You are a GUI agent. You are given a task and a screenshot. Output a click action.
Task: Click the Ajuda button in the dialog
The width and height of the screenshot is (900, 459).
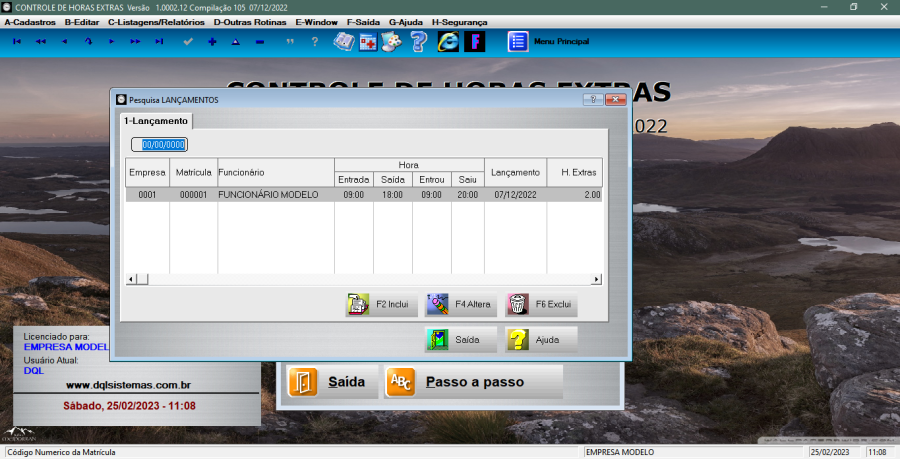[541, 340]
